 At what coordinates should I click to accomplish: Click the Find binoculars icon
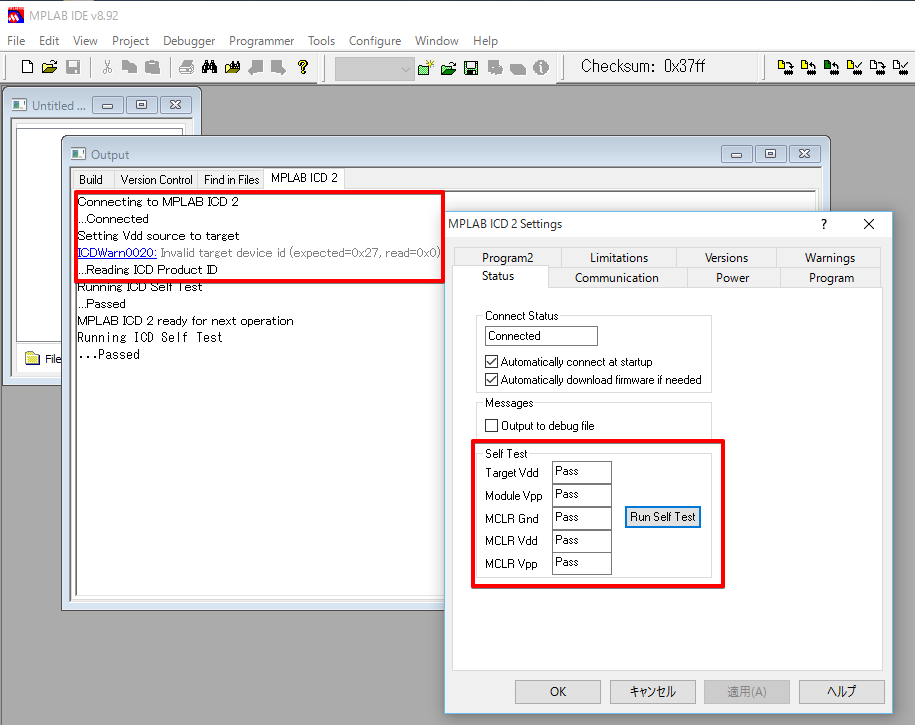pyautogui.click(x=209, y=67)
